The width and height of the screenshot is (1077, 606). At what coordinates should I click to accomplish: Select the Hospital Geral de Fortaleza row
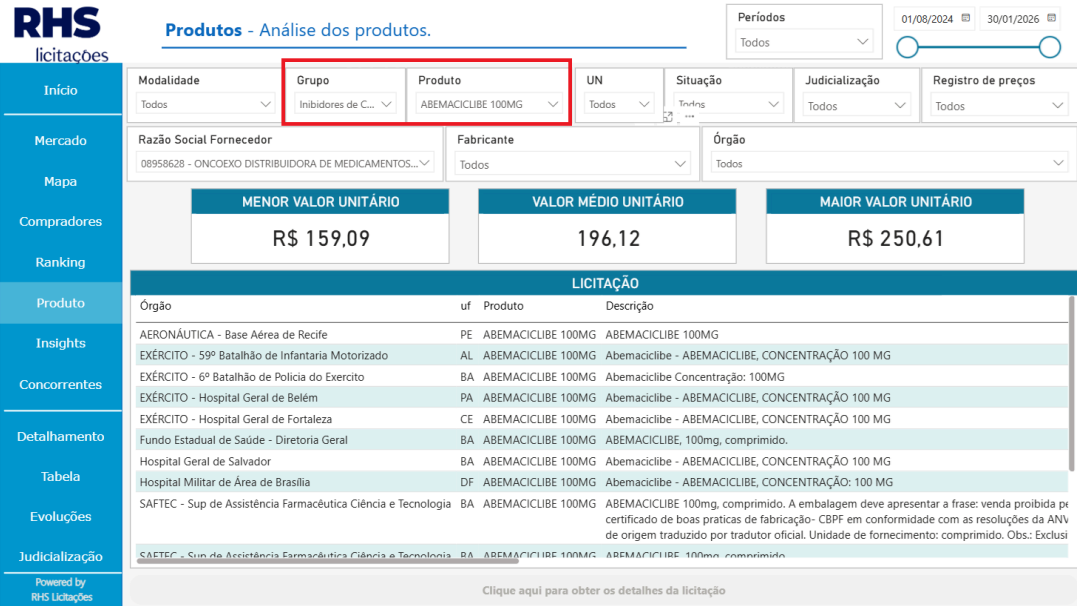point(602,419)
